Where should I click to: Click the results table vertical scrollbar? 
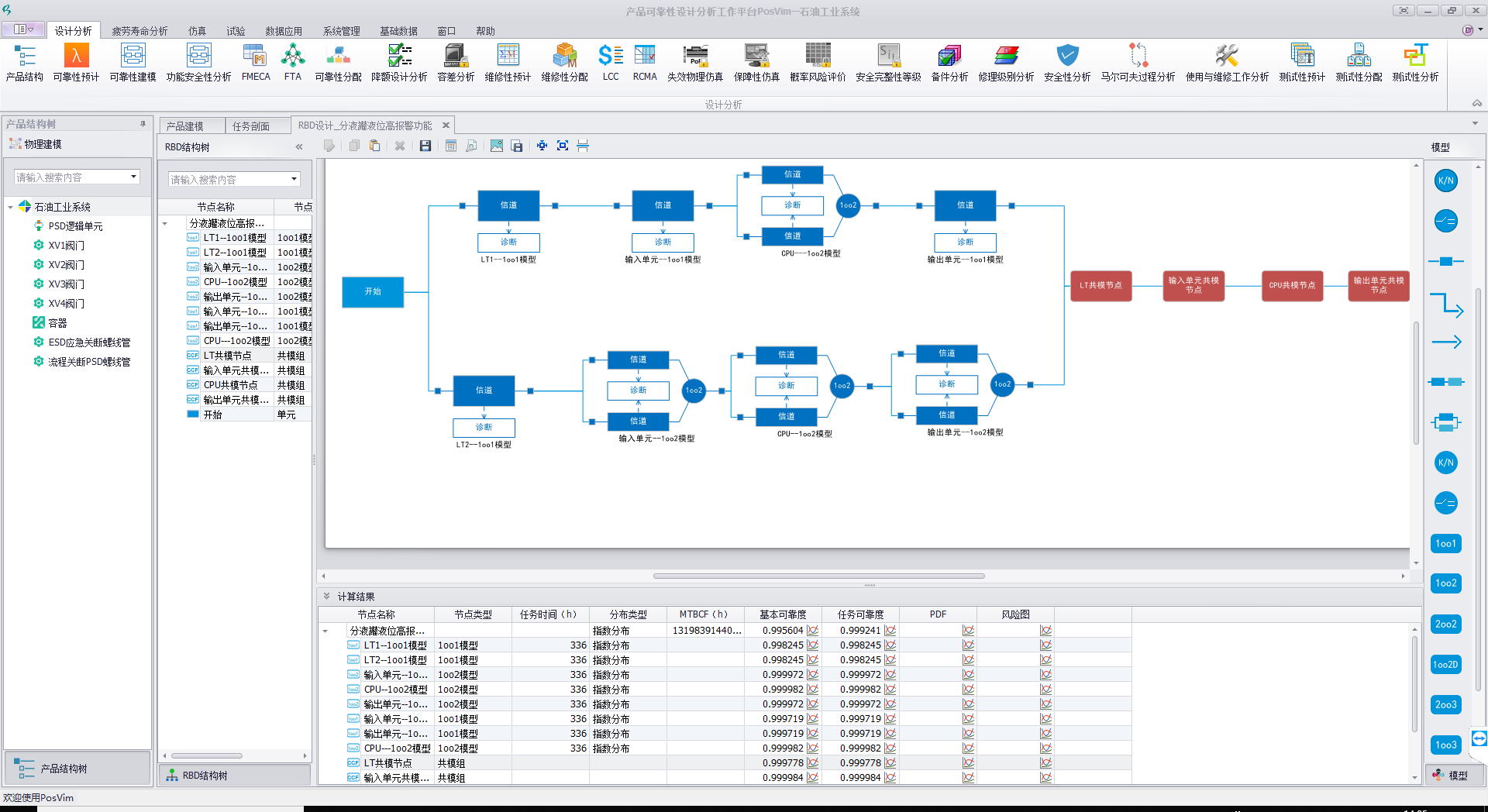(1414, 683)
